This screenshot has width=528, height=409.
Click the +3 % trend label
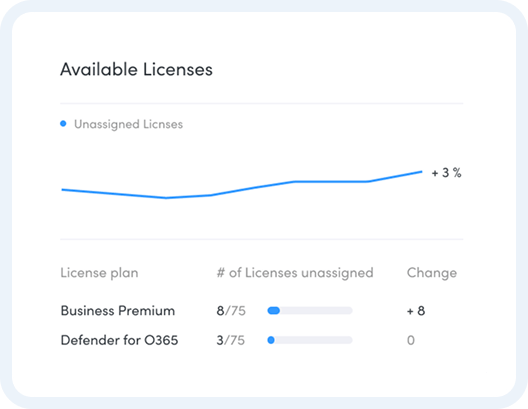click(446, 173)
